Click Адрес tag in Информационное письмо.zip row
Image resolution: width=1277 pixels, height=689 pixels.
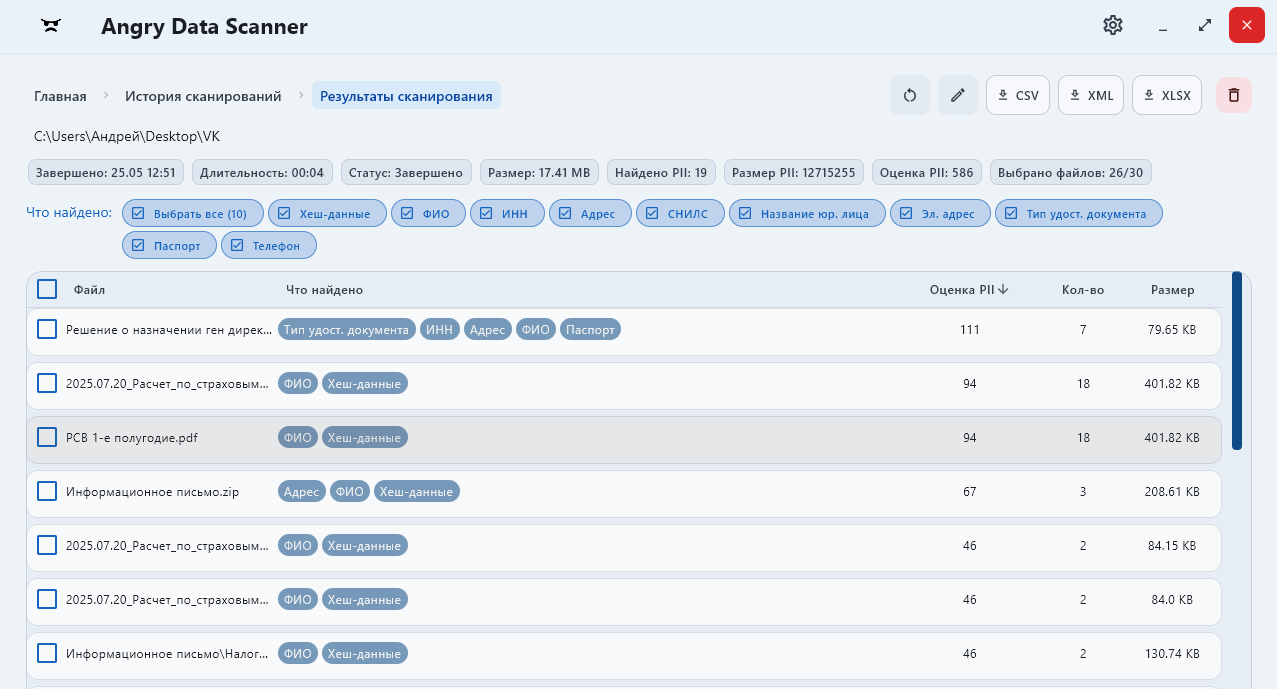point(301,491)
